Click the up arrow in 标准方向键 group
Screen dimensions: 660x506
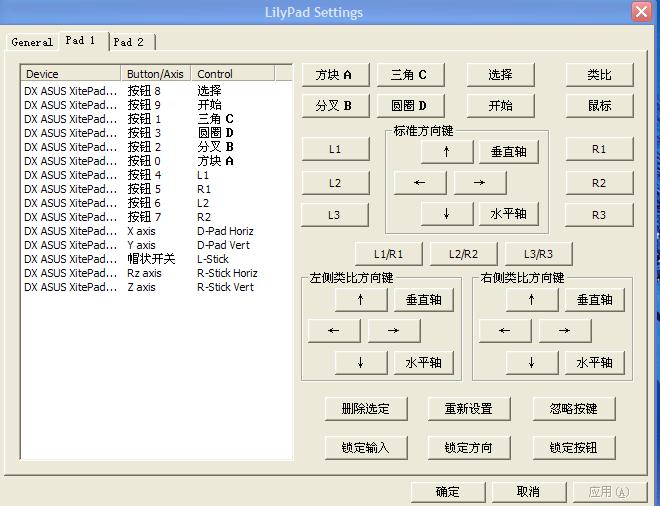pos(447,151)
